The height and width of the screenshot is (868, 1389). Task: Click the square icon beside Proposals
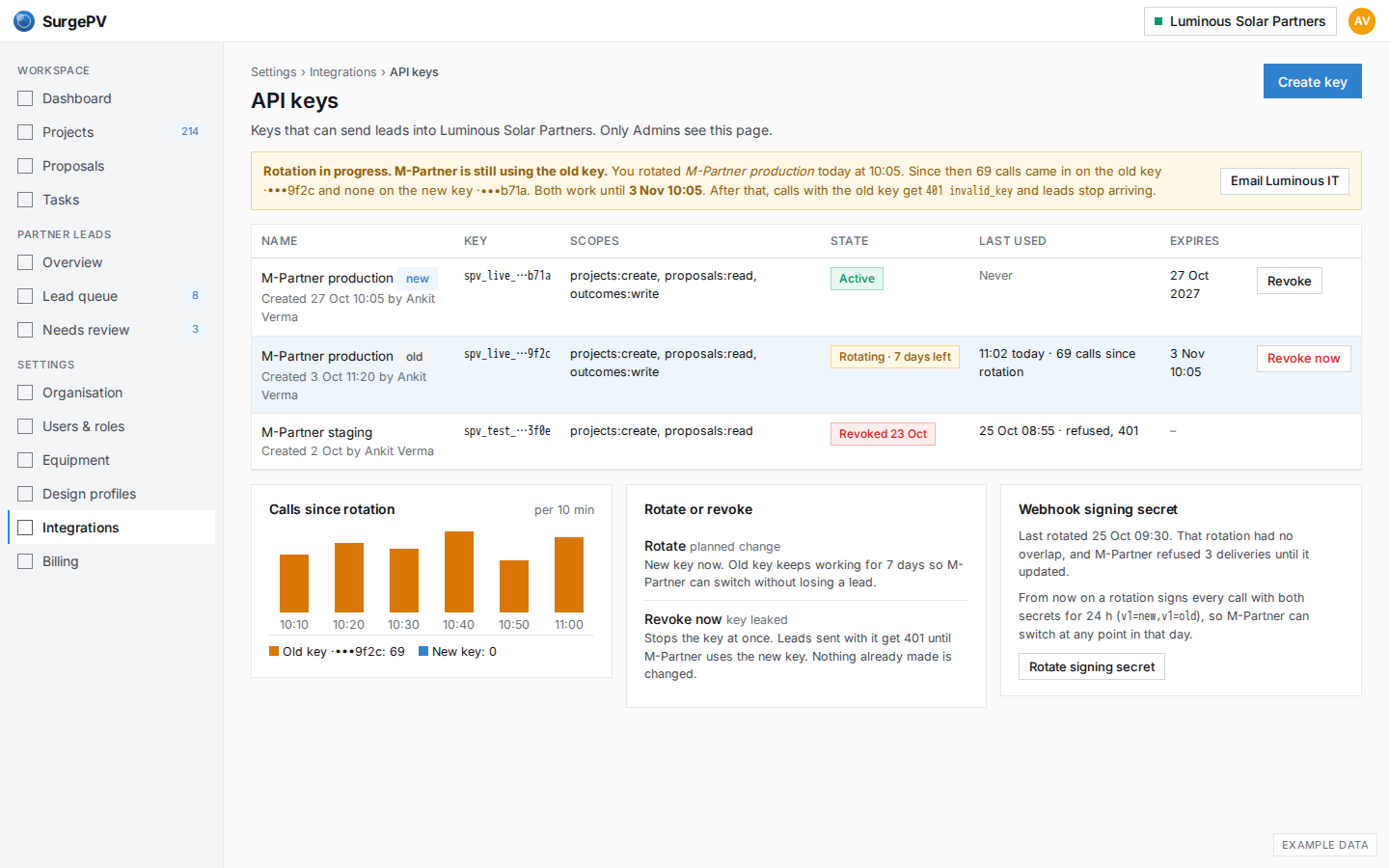point(25,166)
